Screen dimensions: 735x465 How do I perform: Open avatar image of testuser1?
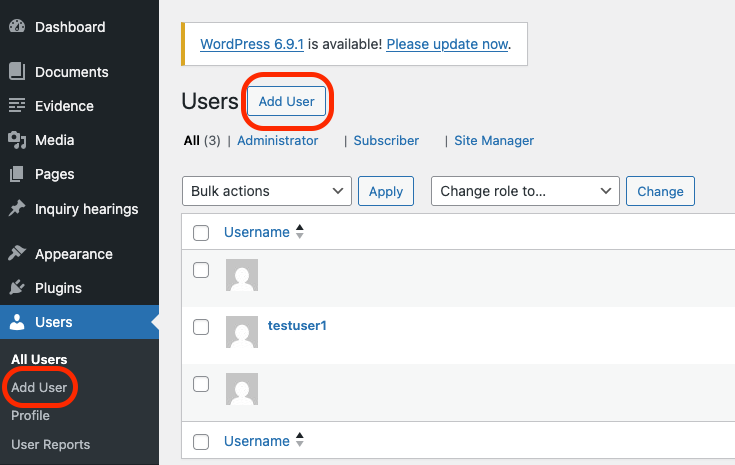click(242, 332)
